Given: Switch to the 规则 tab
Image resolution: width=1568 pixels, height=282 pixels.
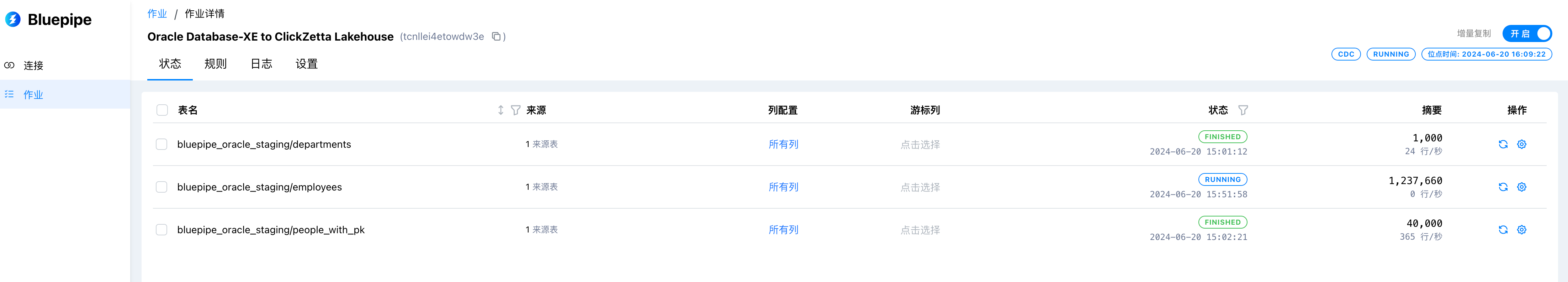Looking at the screenshot, I should pyautogui.click(x=216, y=64).
